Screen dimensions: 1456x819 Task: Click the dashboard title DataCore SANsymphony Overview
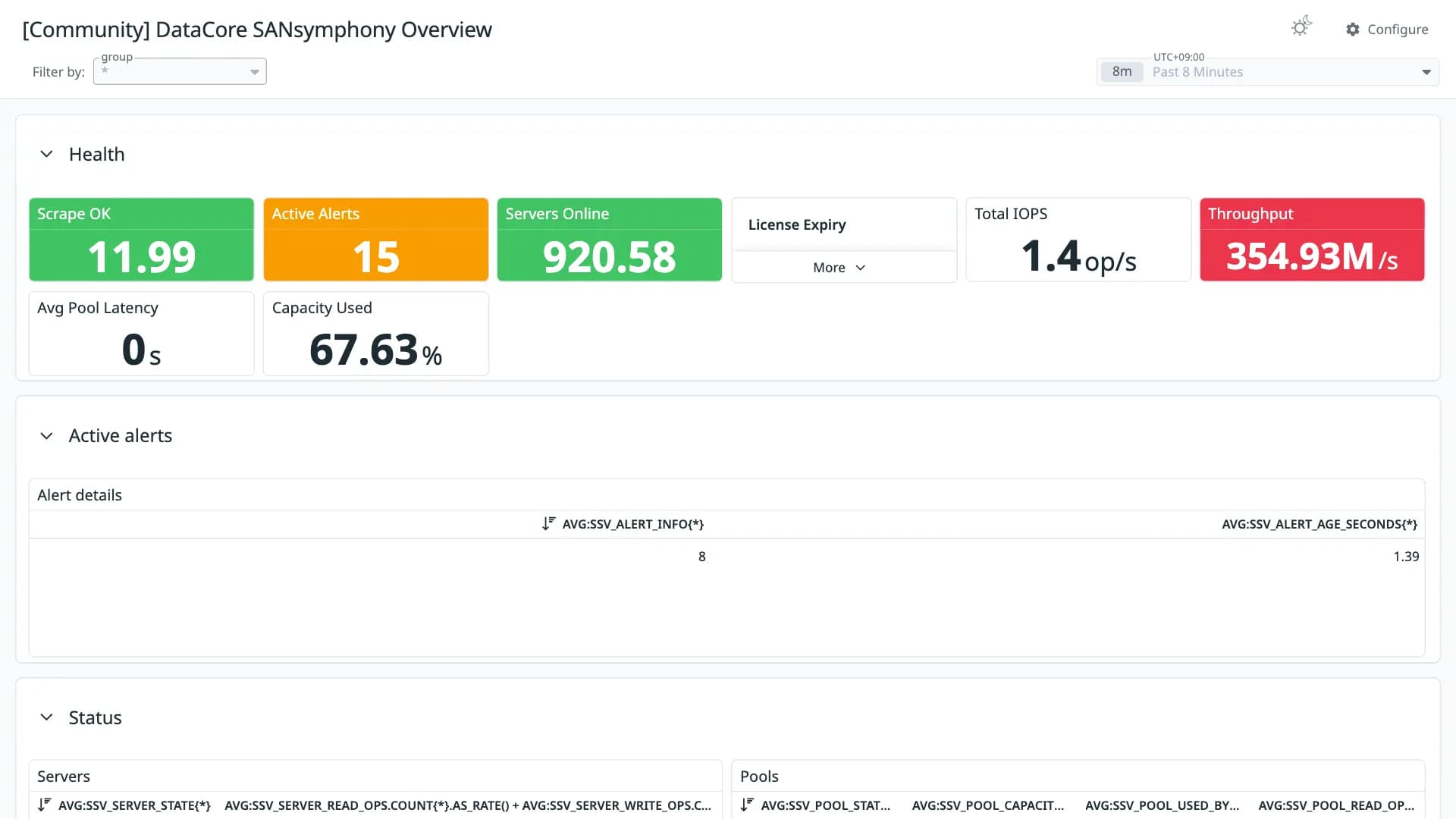(257, 30)
